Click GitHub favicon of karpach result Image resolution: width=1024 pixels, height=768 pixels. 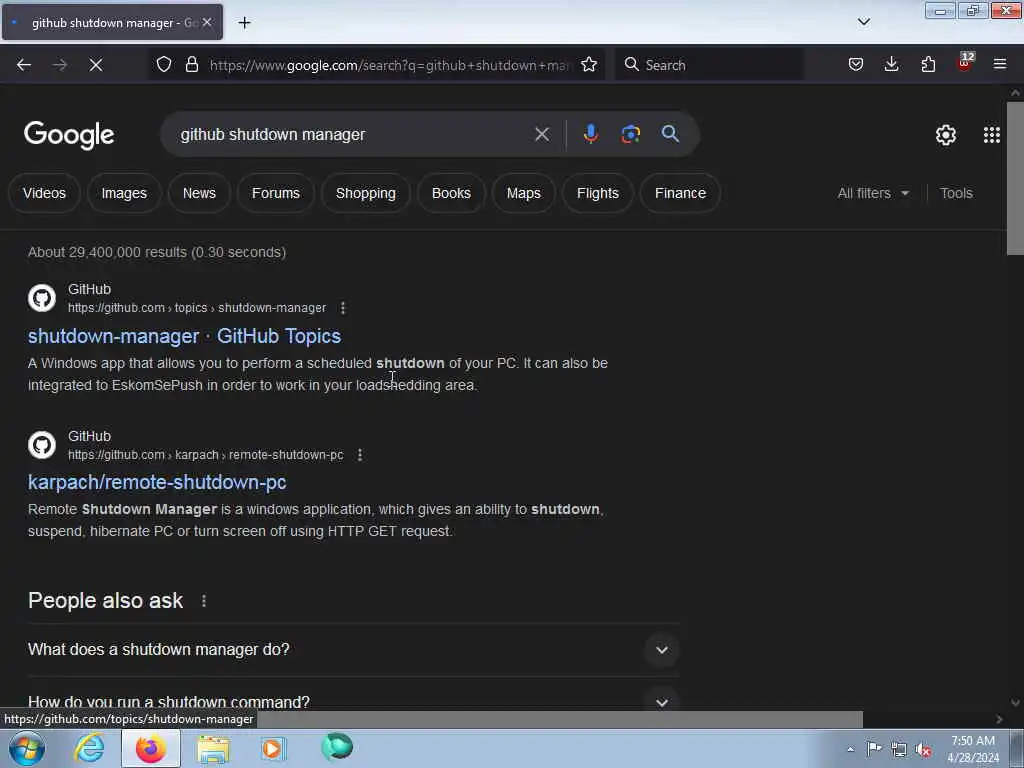coord(42,445)
